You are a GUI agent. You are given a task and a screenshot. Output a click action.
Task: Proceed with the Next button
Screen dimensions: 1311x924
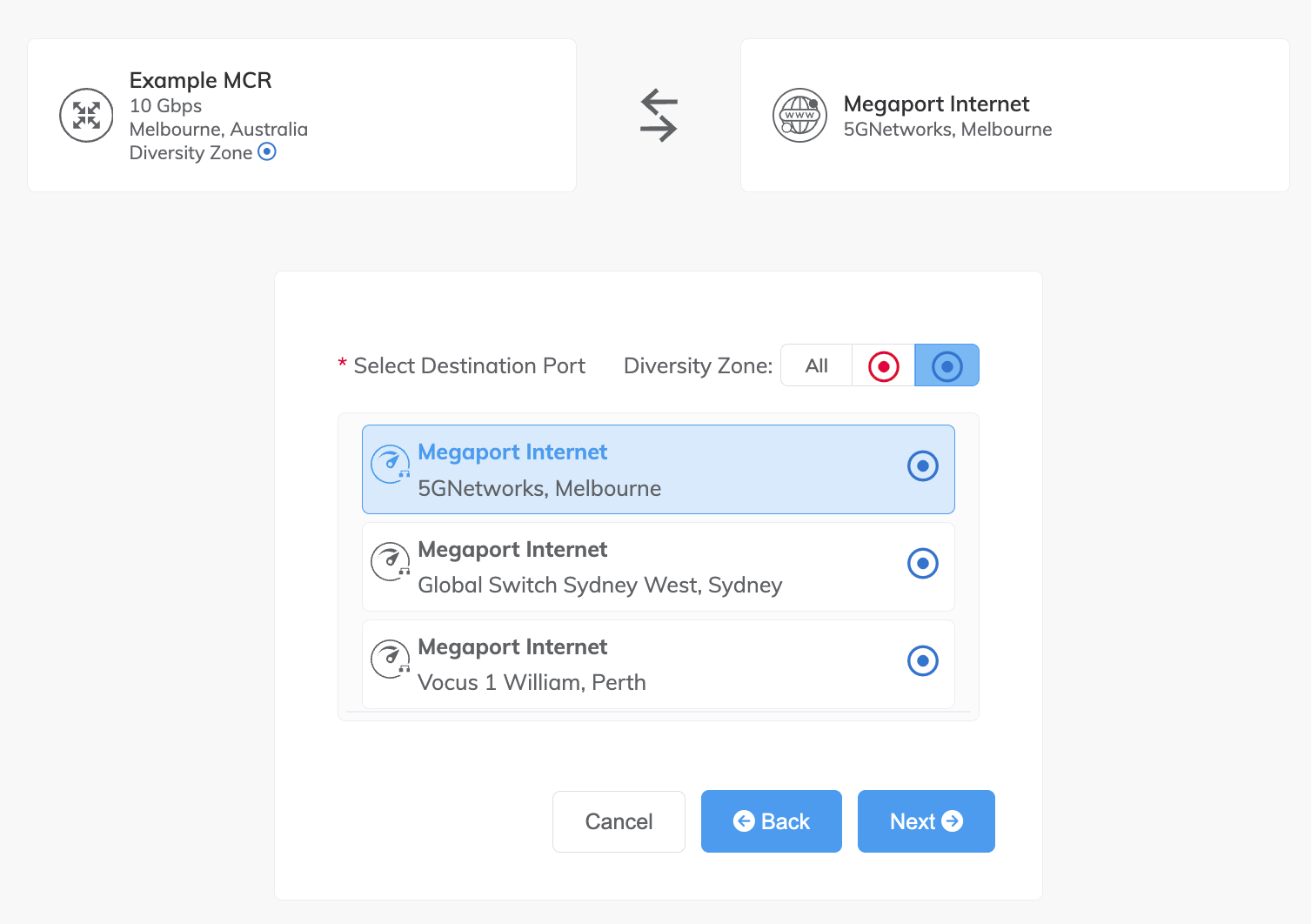point(926,821)
